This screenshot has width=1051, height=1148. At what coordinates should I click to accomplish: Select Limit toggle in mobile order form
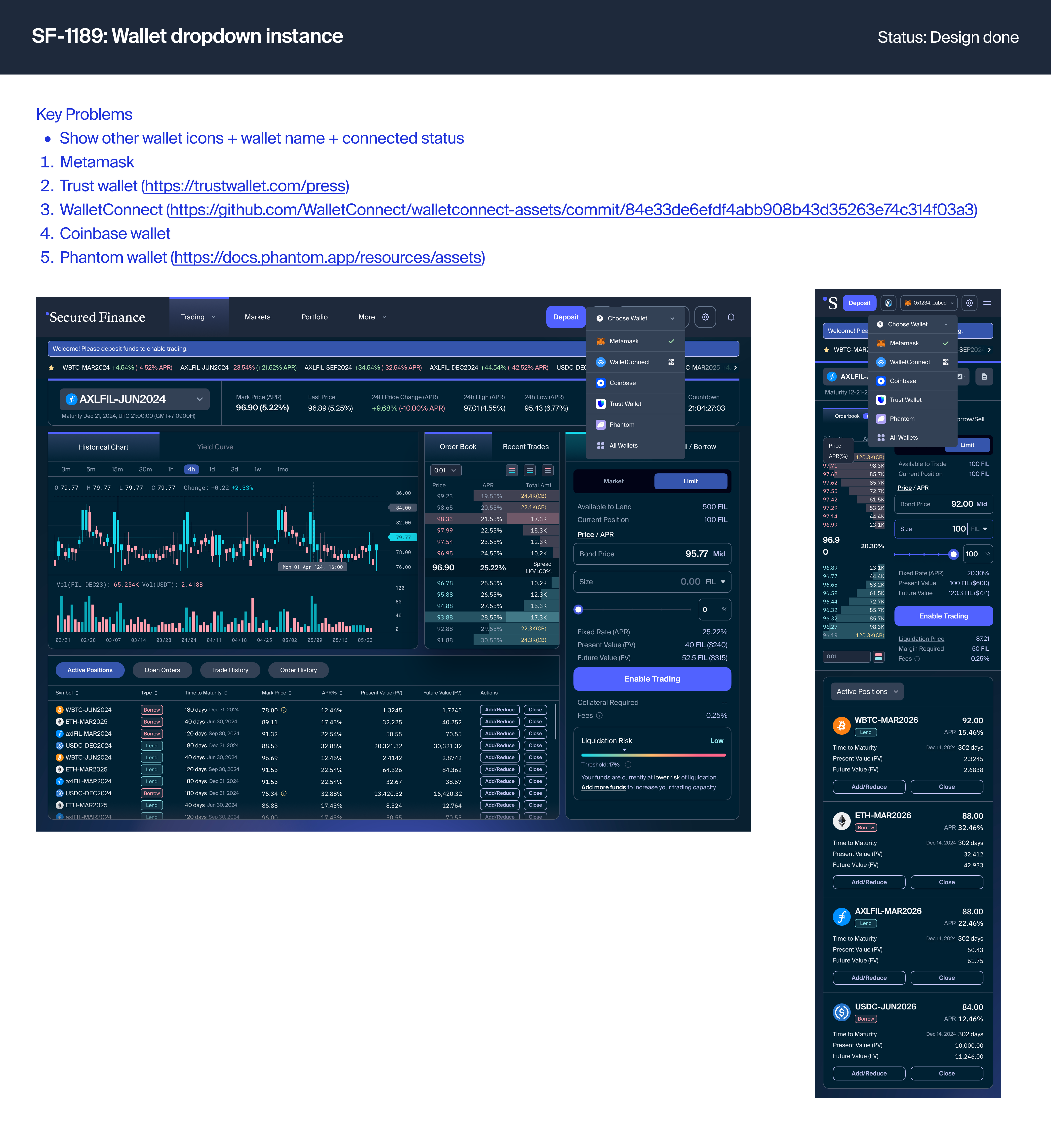pyautogui.click(x=967, y=445)
